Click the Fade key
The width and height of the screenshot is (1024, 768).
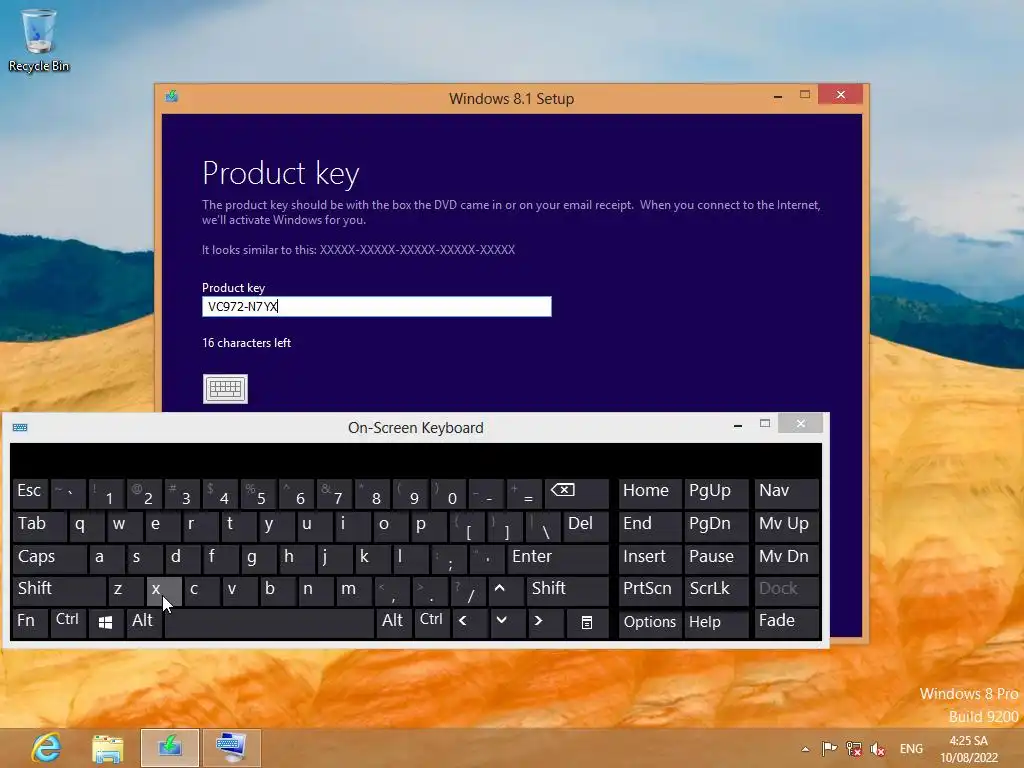pyautogui.click(x=787, y=623)
